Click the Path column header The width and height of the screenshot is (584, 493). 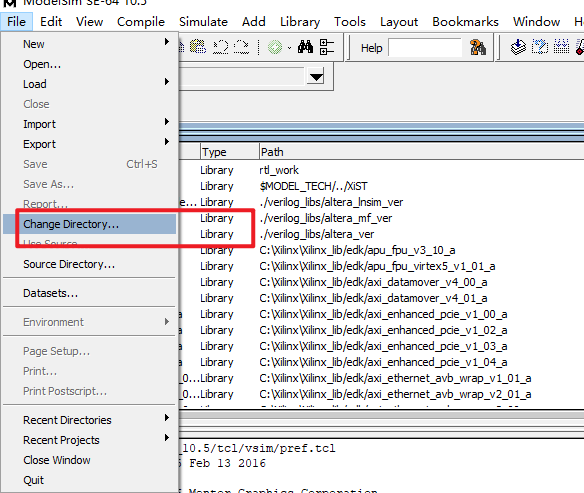pos(422,152)
